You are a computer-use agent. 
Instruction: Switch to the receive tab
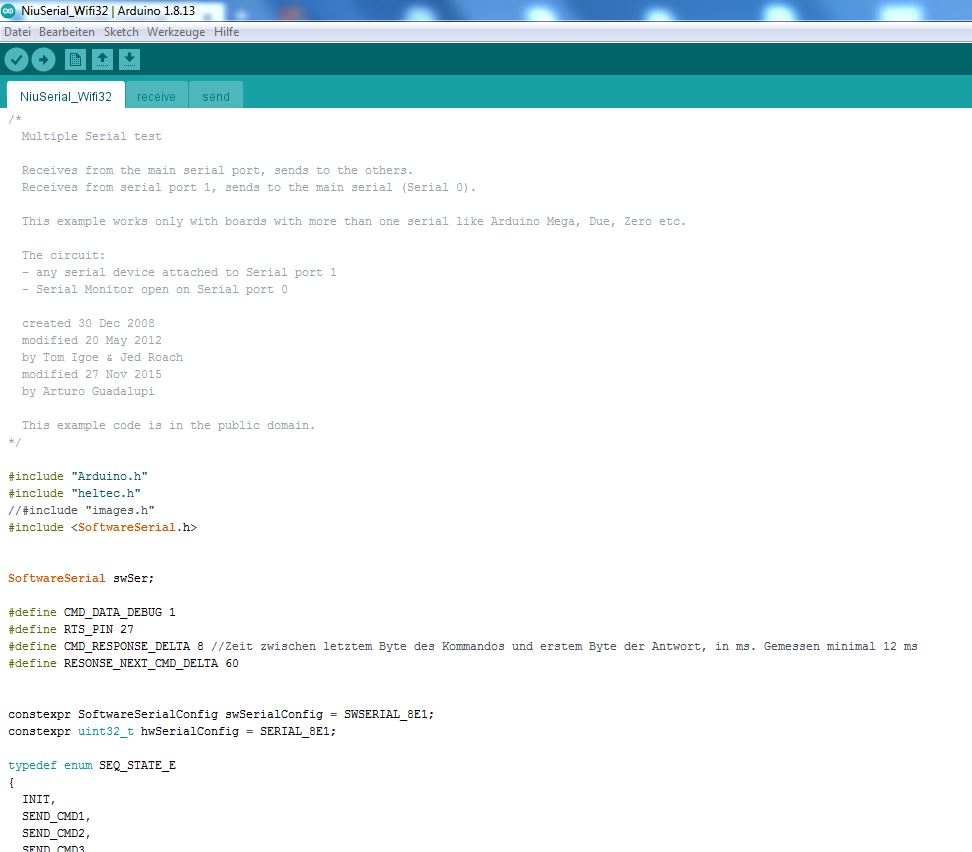coord(156,97)
